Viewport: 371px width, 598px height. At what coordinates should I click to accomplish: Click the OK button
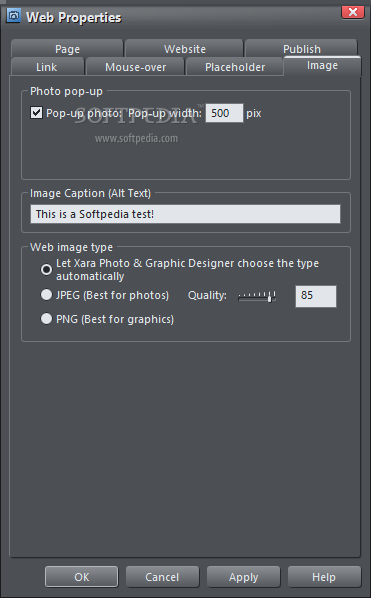tap(82, 577)
